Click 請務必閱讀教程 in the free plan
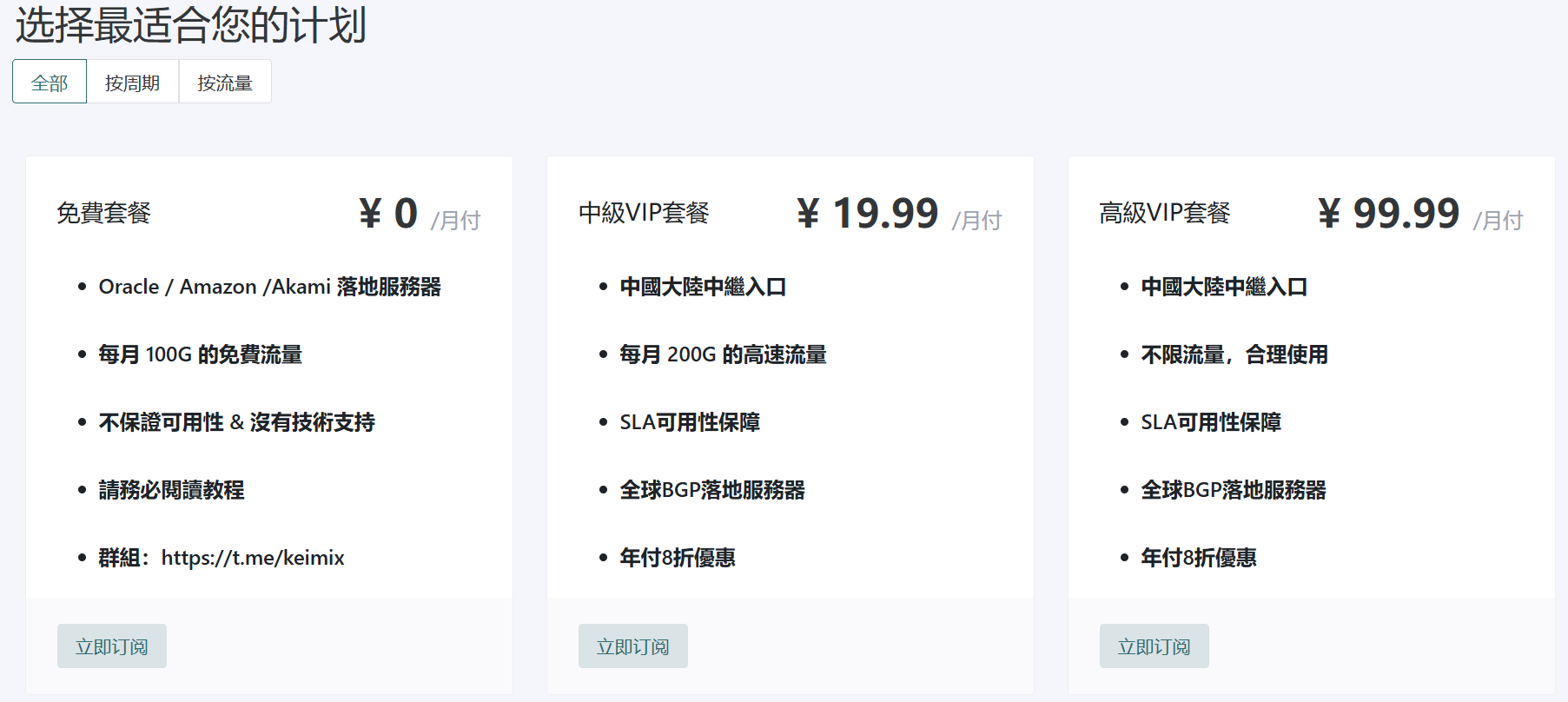 pos(172,490)
